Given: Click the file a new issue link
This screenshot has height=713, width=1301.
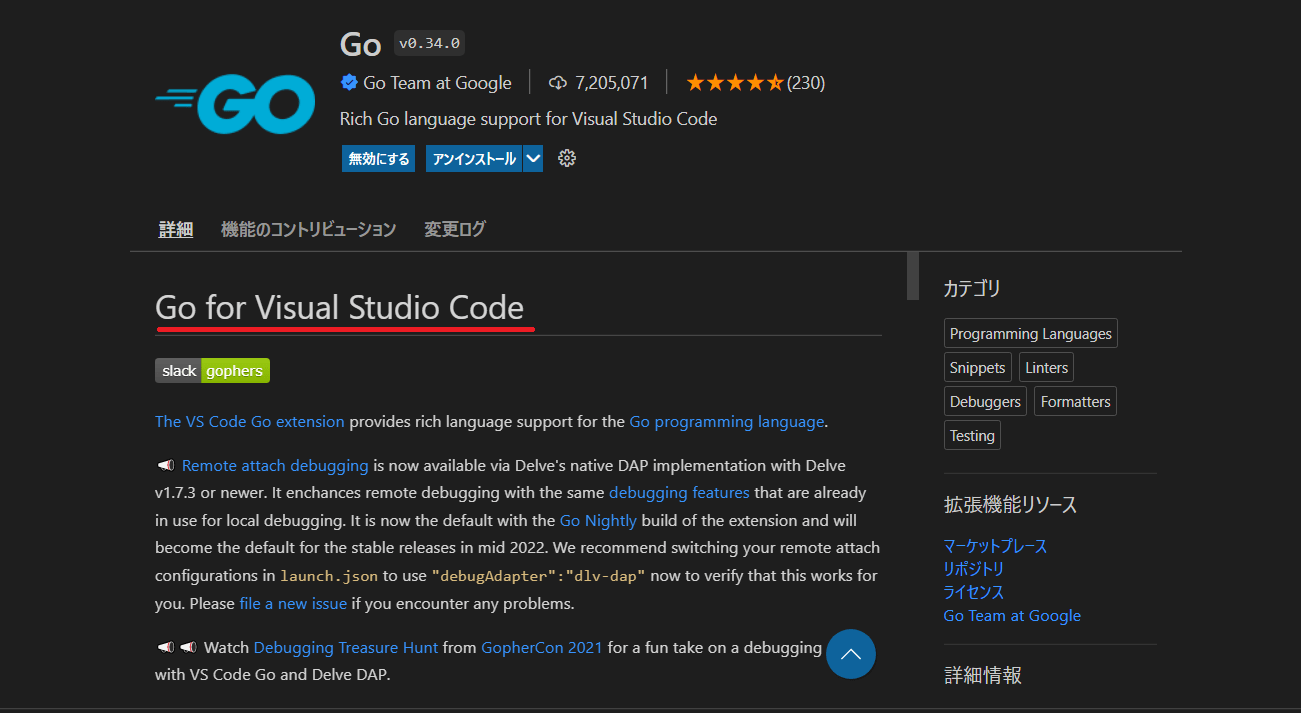Looking at the screenshot, I should pos(293,603).
